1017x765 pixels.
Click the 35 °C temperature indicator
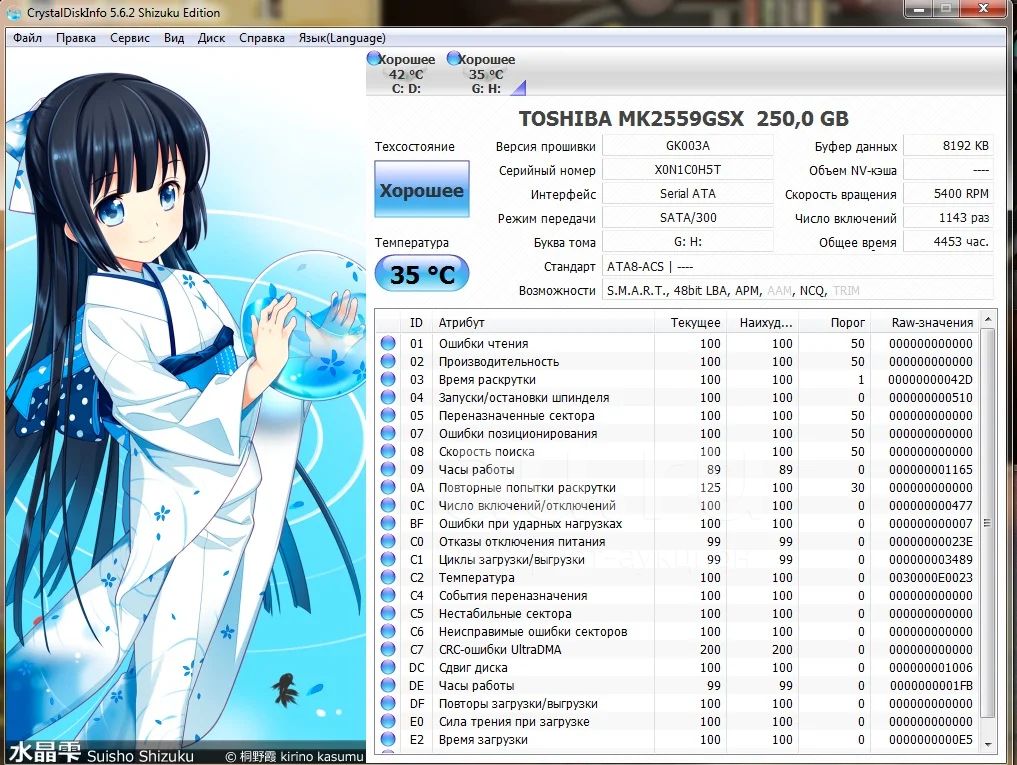(422, 274)
